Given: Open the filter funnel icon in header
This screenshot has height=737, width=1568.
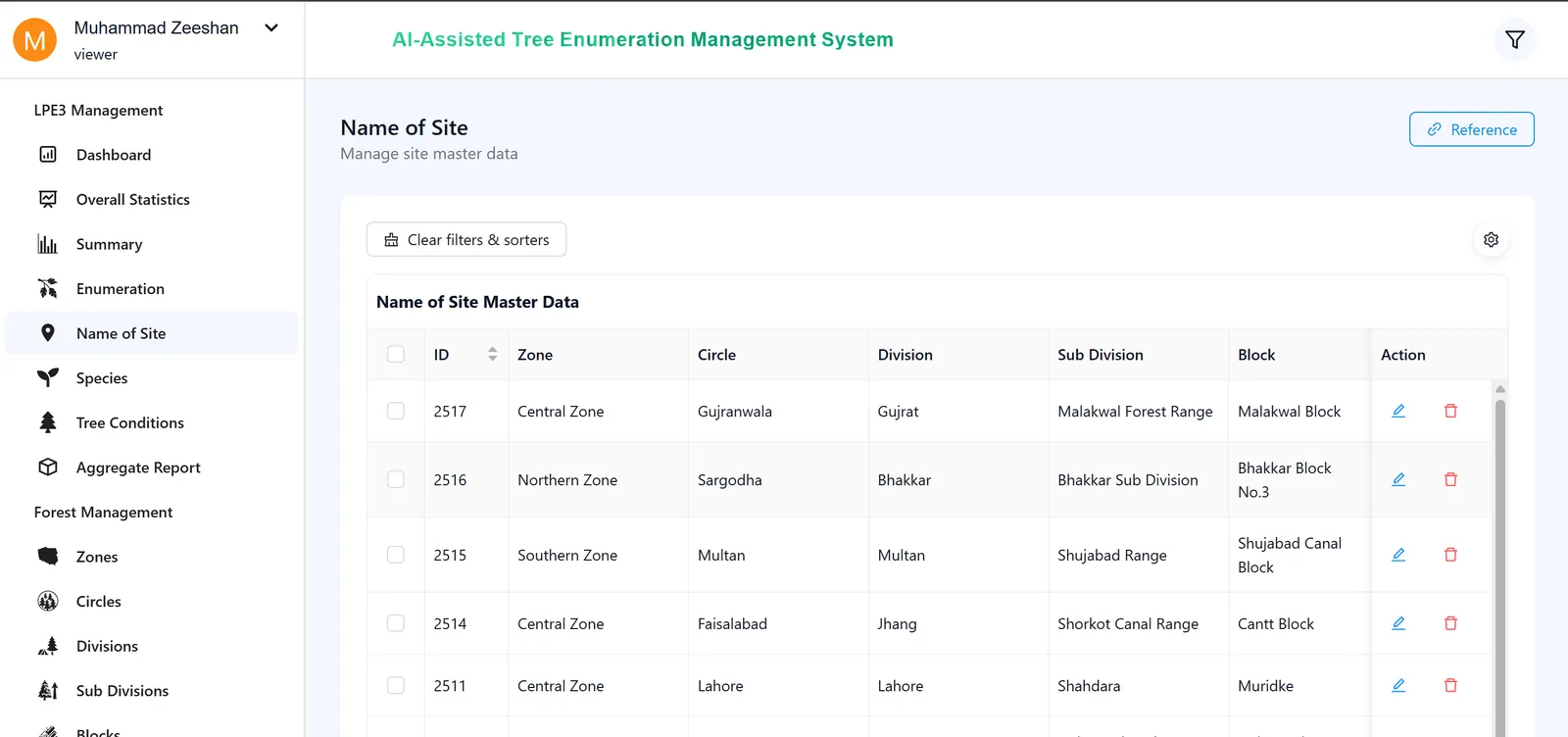Looking at the screenshot, I should 1515,40.
